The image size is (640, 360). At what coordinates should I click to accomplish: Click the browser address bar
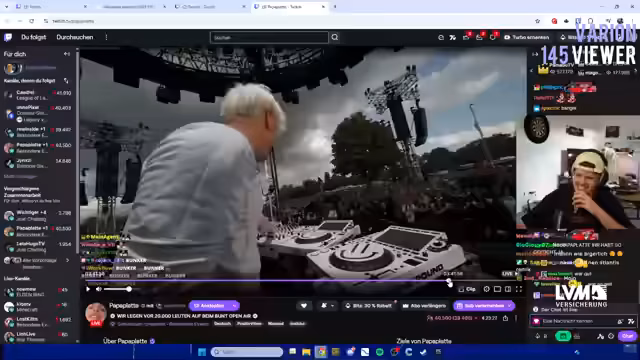click(x=286, y=21)
